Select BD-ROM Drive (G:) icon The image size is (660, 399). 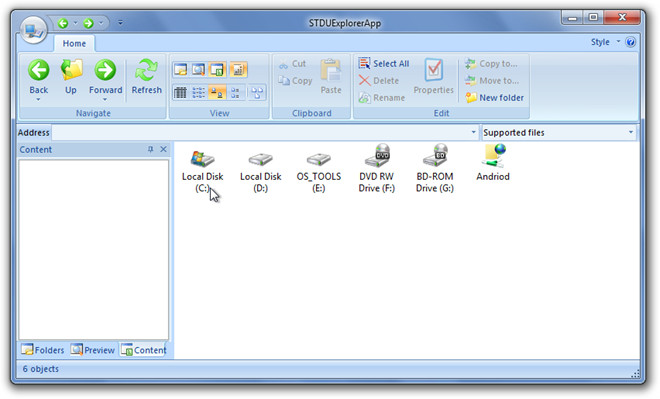click(x=435, y=169)
